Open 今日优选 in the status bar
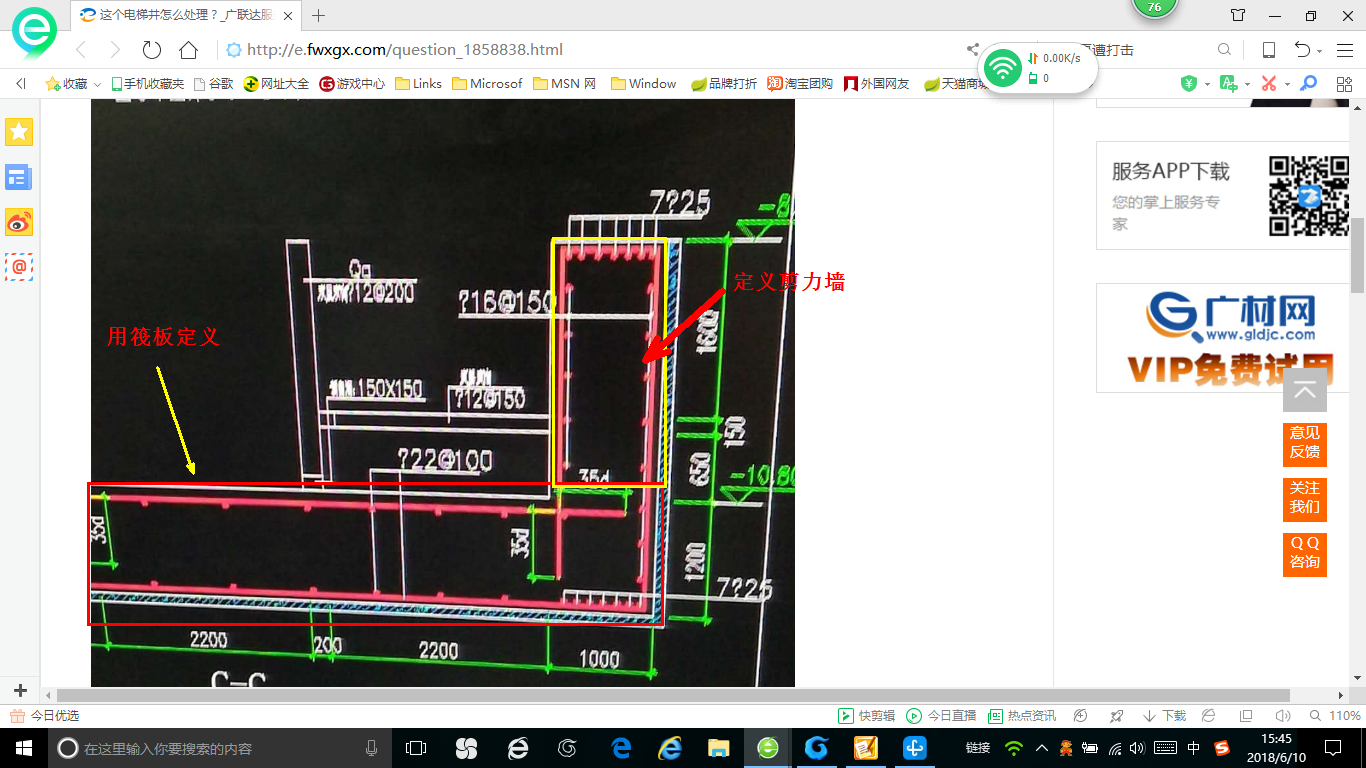This screenshot has height=768, width=1366. [x=44, y=716]
